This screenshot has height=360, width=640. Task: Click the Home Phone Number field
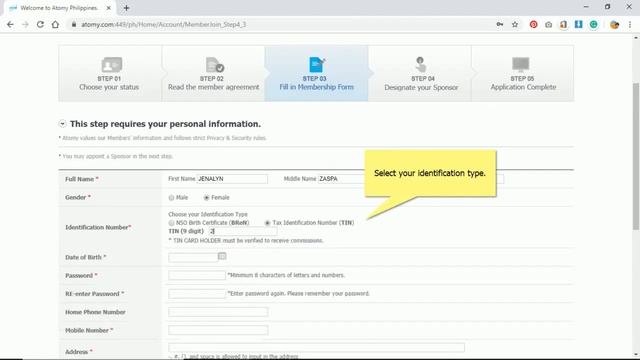218,312
